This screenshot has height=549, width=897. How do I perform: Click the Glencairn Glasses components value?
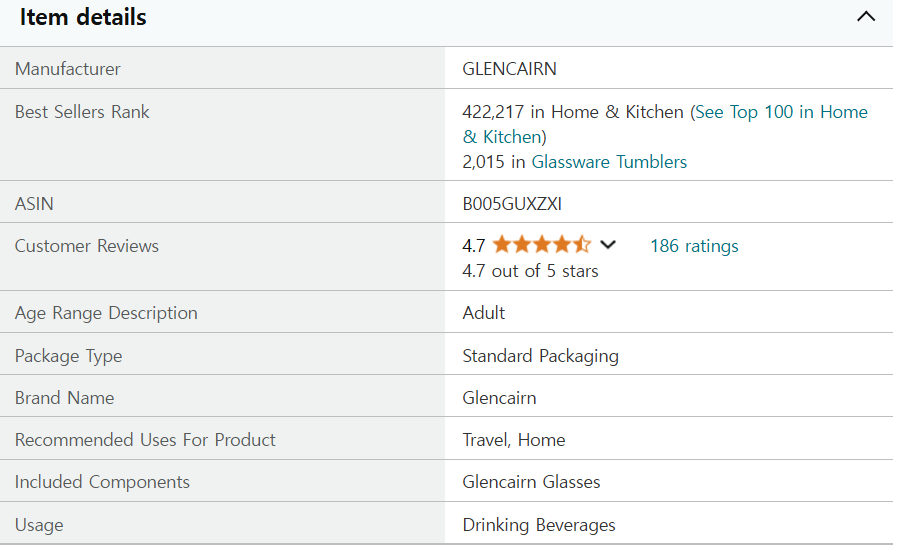[531, 482]
